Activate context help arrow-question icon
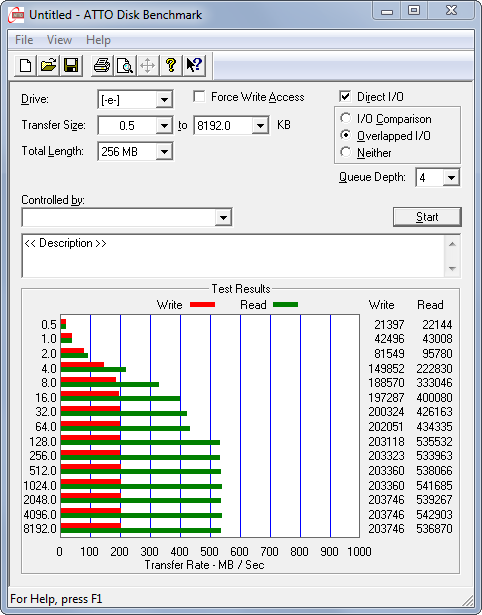This screenshot has width=482, height=615. pyautogui.click(x=194, y=65)
